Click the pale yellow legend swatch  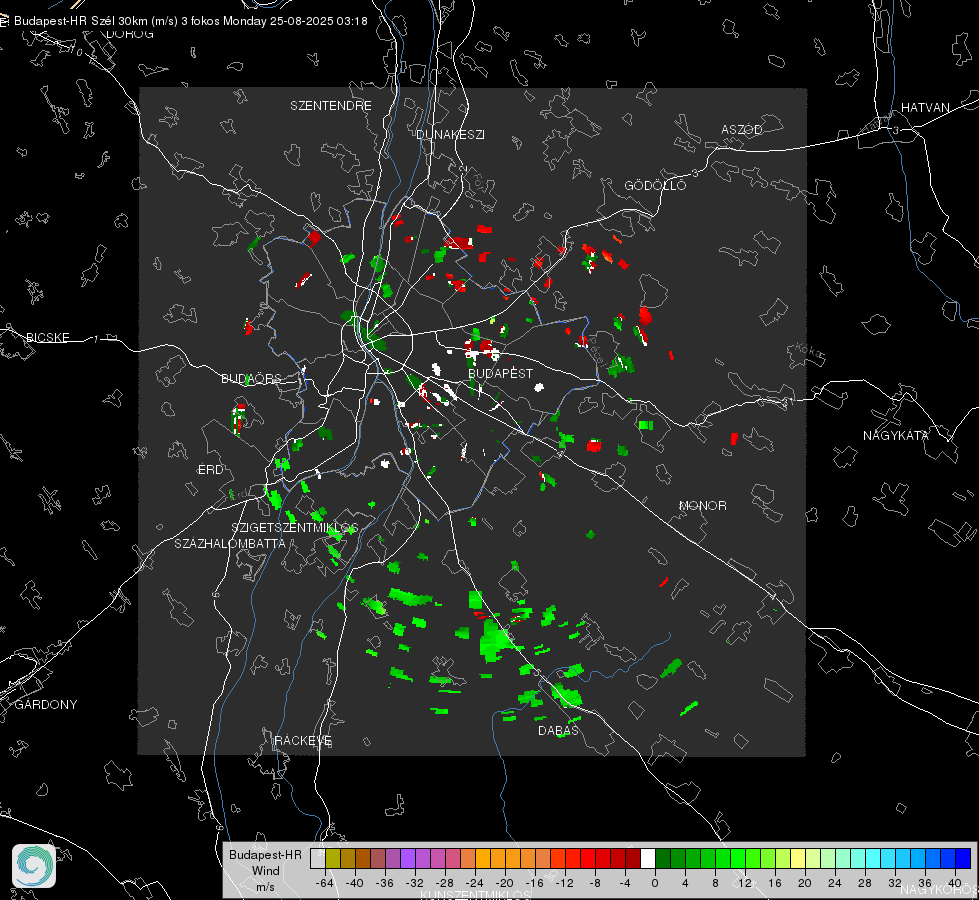click(x=798, y=859)
